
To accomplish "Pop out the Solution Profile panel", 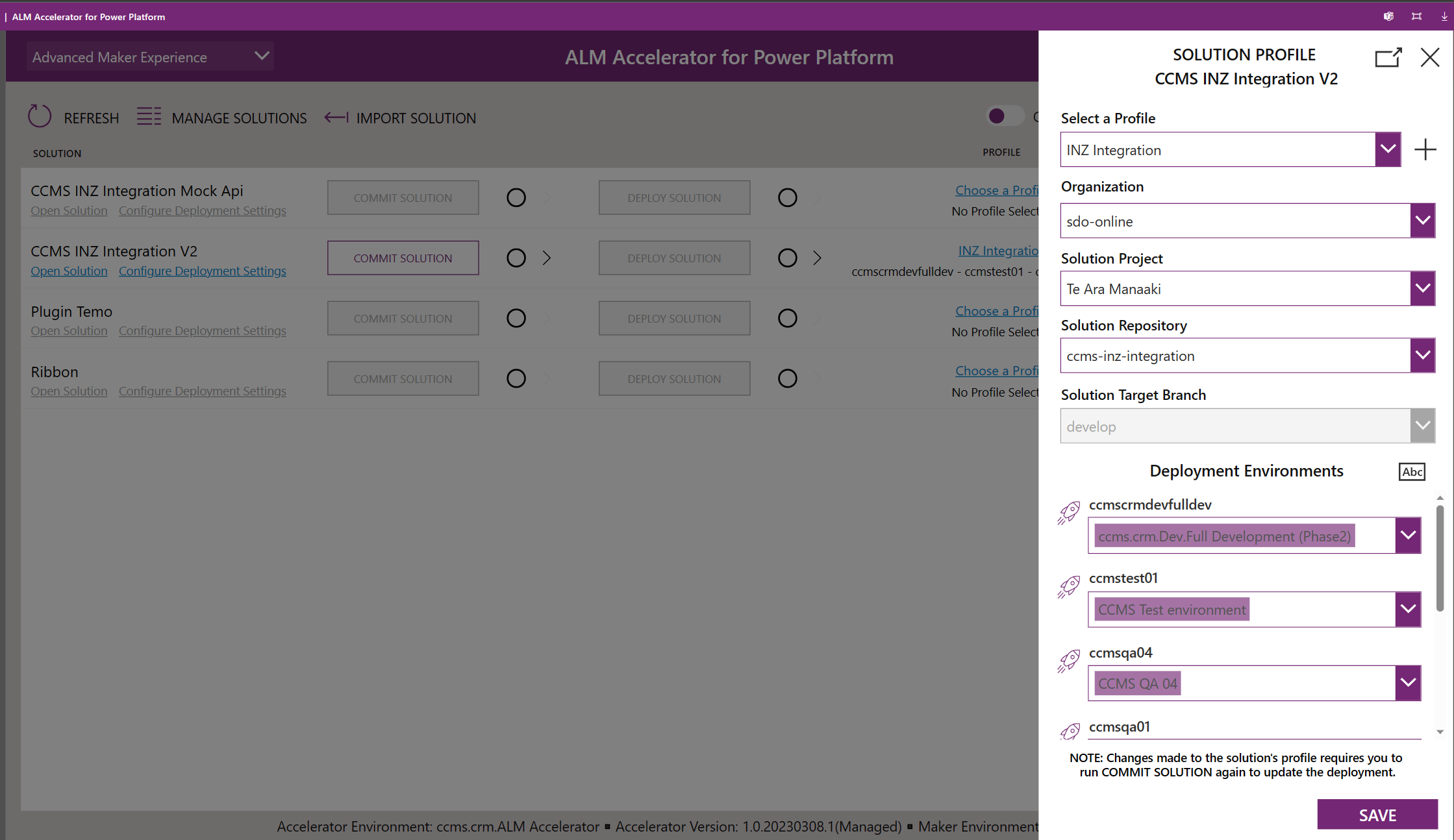I will coord(1388,57).
